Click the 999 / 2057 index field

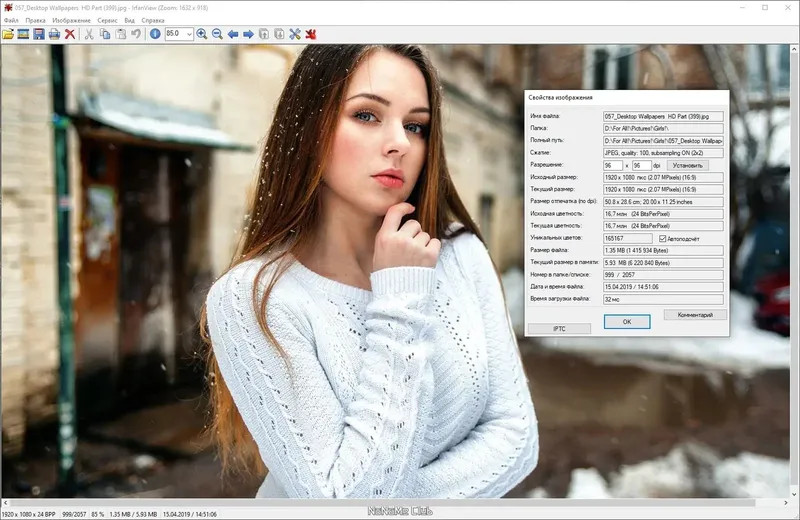click(663, 275)
